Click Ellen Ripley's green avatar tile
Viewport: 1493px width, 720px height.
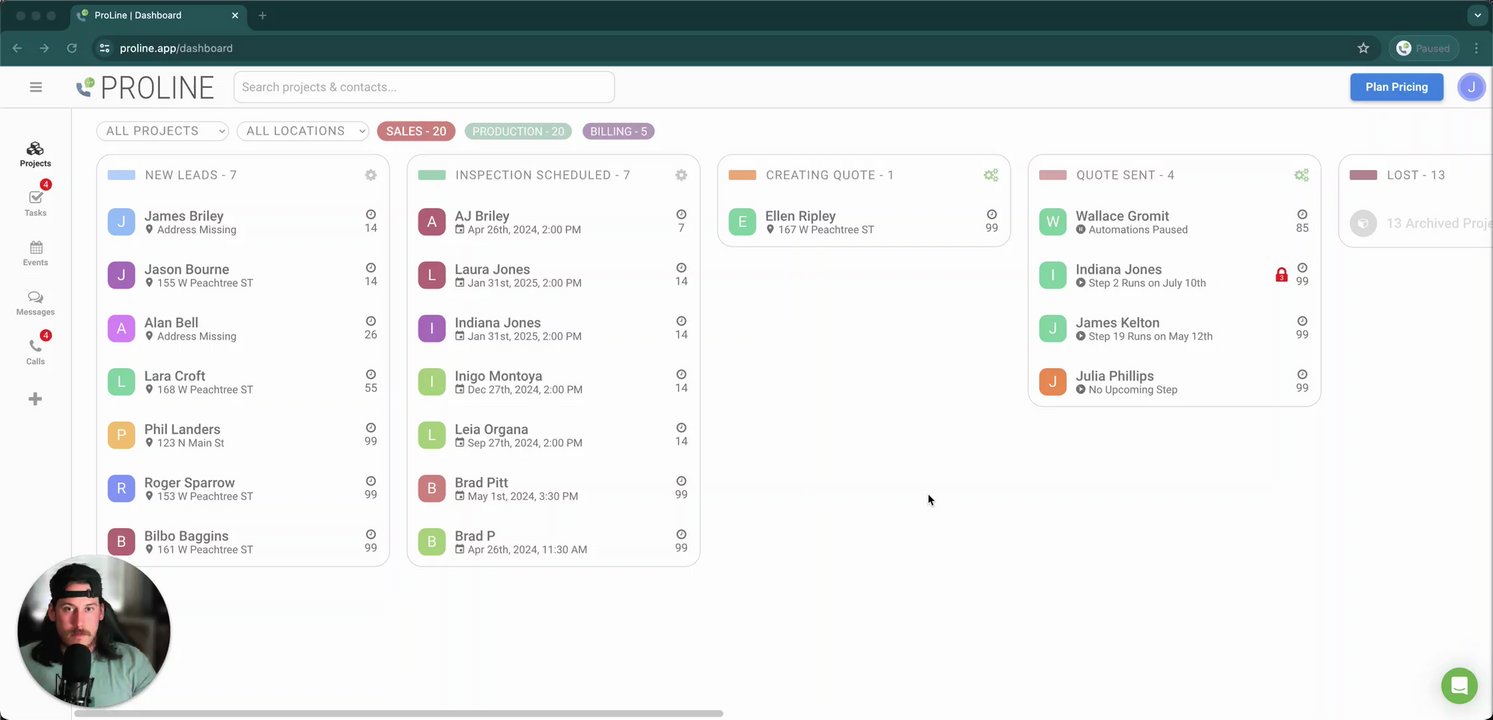(742, 222)
